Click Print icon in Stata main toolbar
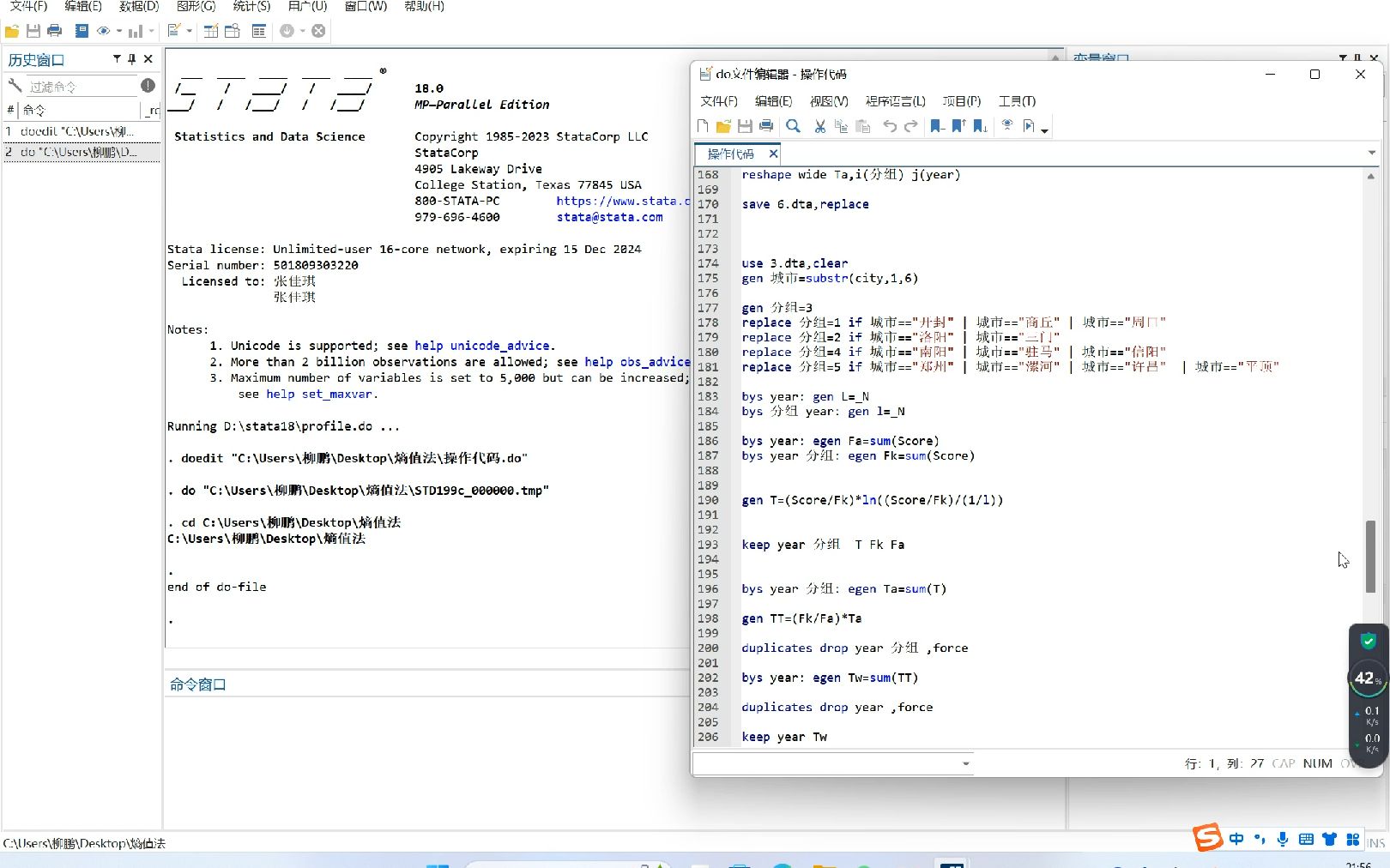 55,31
